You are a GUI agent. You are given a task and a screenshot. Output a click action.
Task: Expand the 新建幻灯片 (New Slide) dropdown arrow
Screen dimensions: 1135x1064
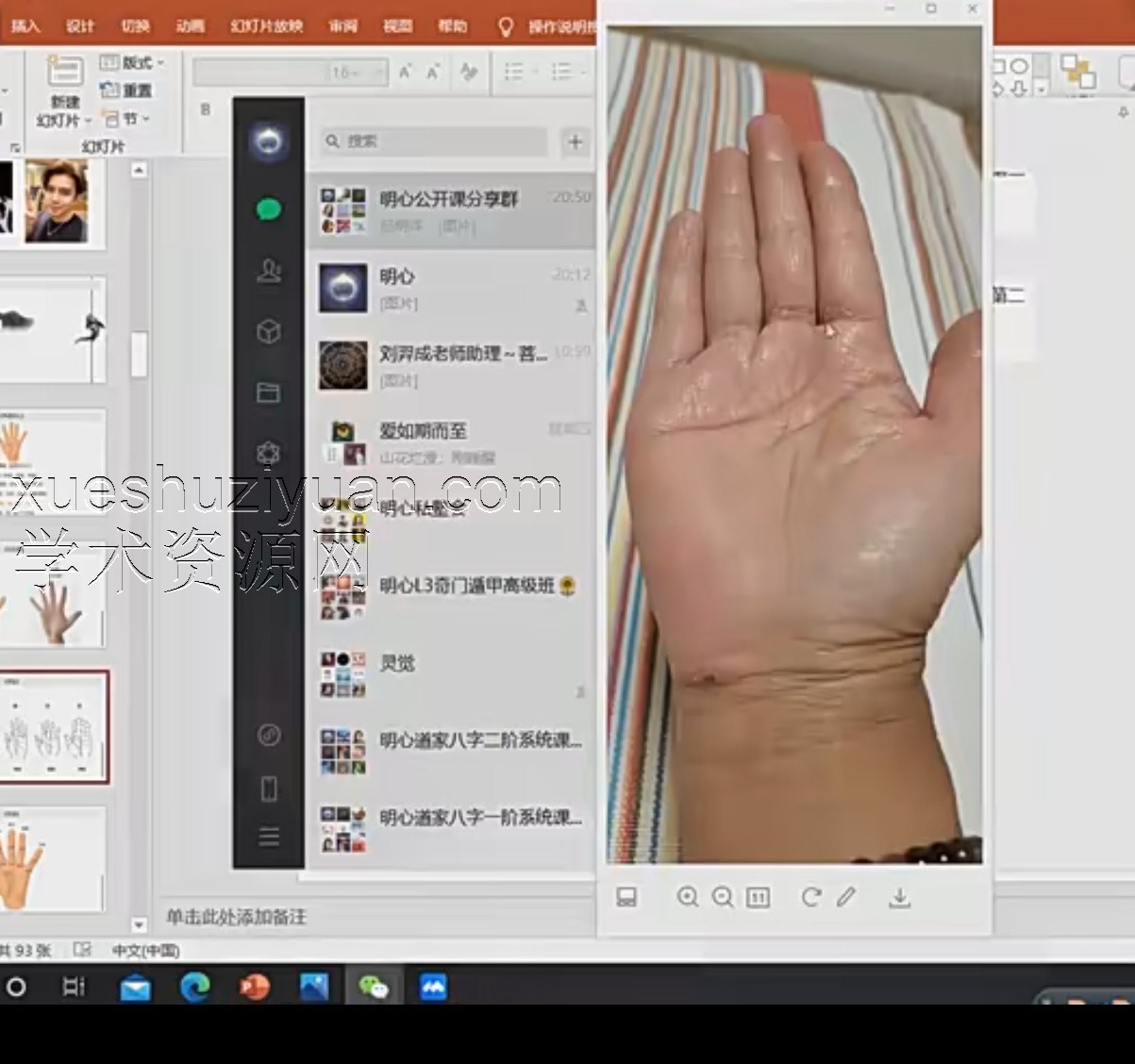[89, 120]
